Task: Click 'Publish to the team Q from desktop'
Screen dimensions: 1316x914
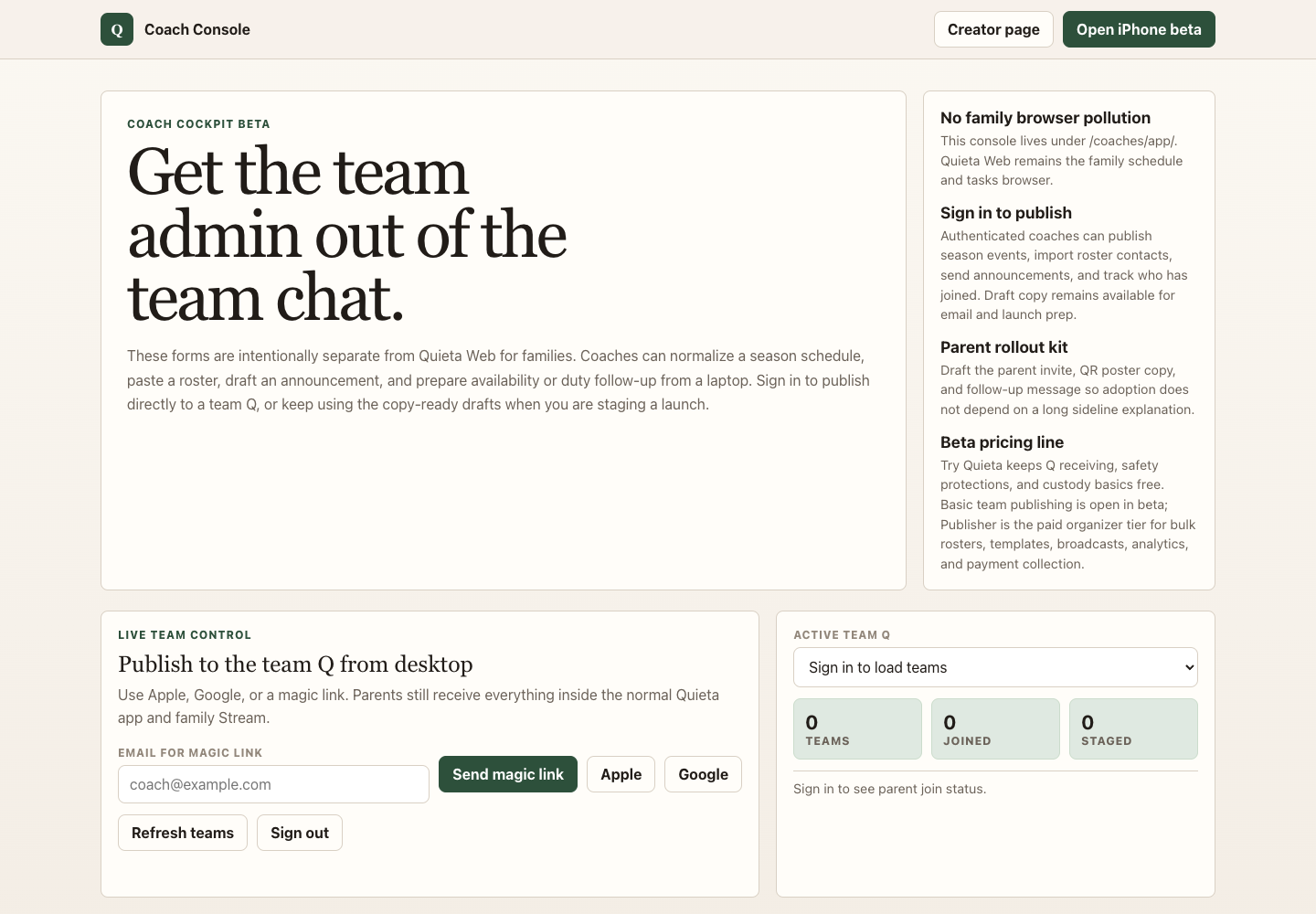Action: coord(295,664)
